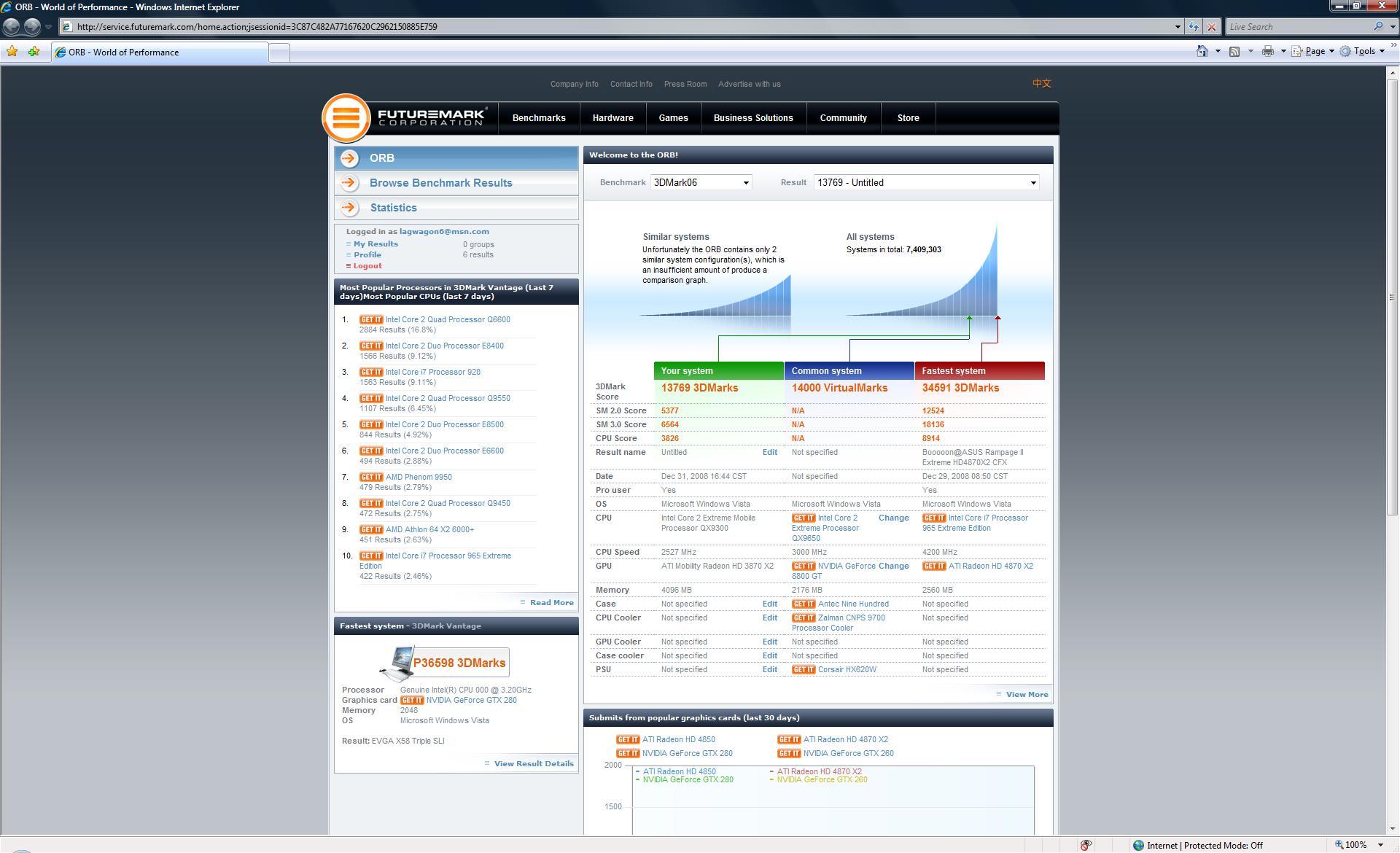
Task: Click the browser Back button
Action: [x=11, y=27]
